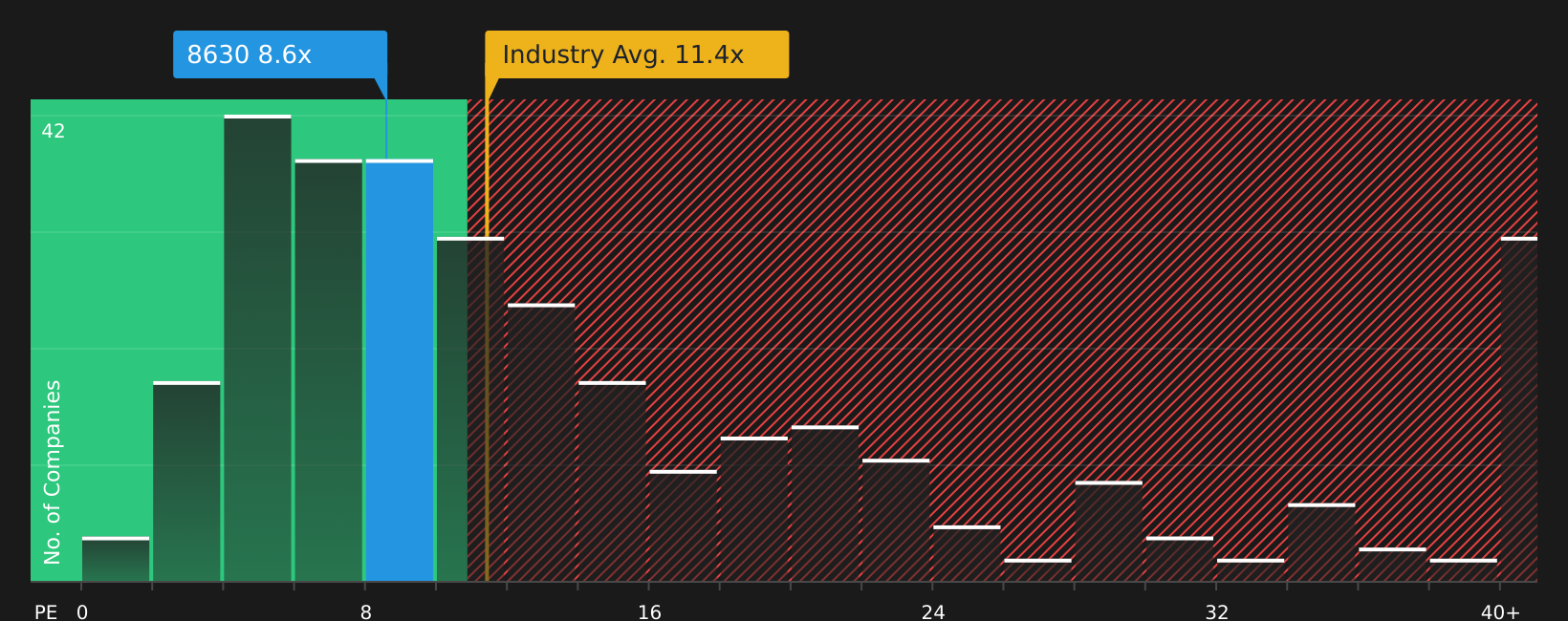Click the "16" x-axis tick label
This screenshot has height=621, width=1568.
649,612
